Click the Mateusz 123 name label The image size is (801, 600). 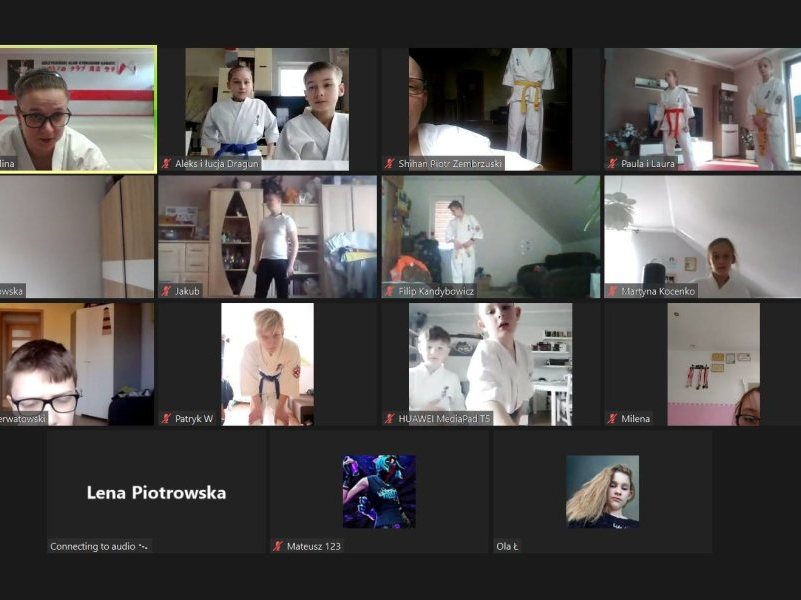(314, 546)
